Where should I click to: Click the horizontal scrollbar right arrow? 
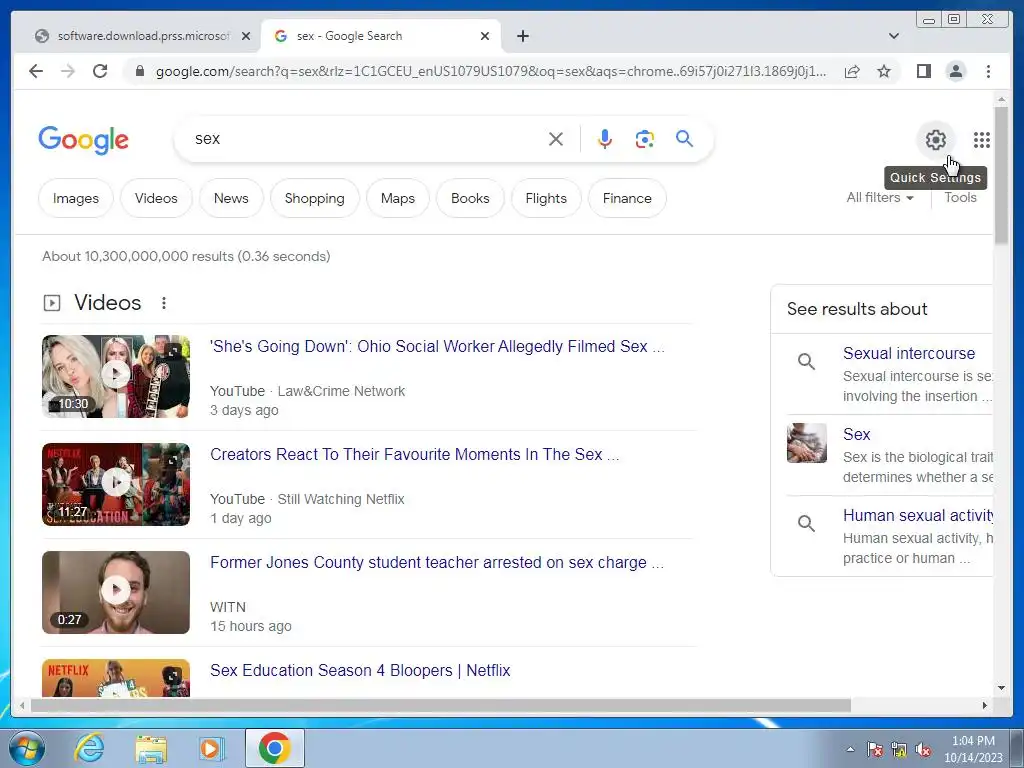pos(985,705)
